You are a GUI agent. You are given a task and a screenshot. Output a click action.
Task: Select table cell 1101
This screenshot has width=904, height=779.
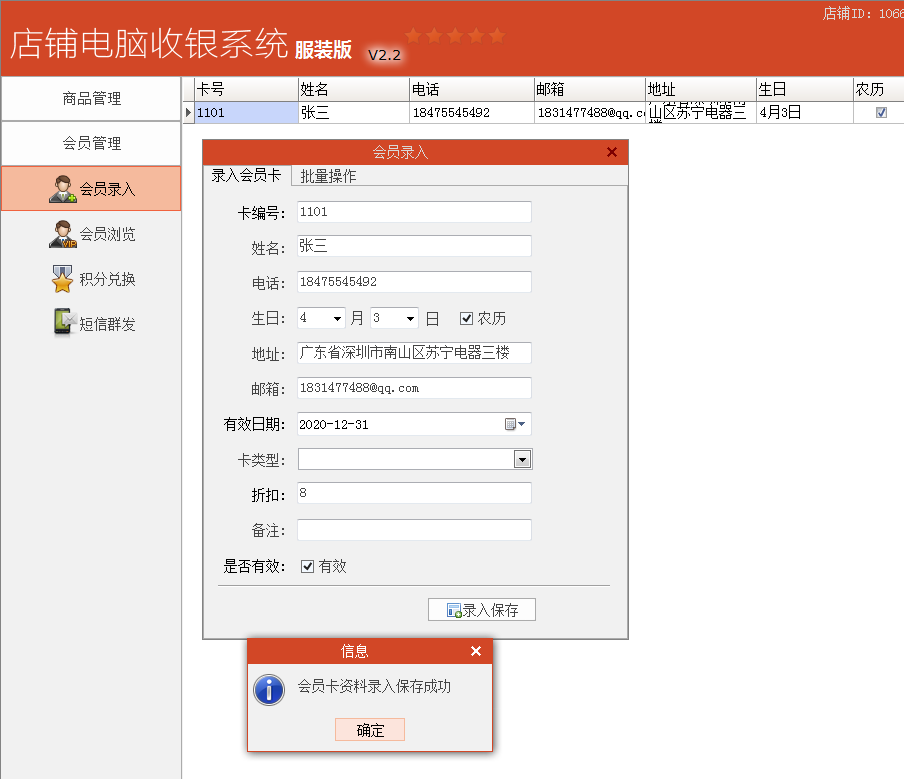[246, 112]
